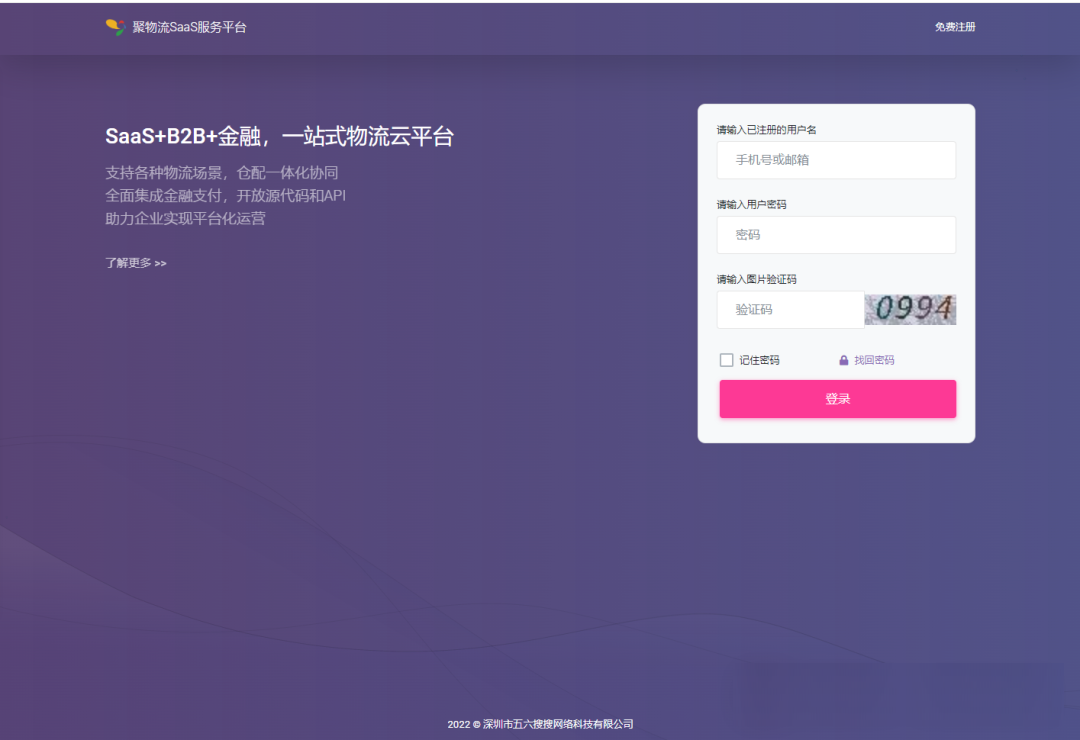Screen dimensions: 1080x740
Task: Click the 请输入用户密码 label
Action: pos(751,205)
